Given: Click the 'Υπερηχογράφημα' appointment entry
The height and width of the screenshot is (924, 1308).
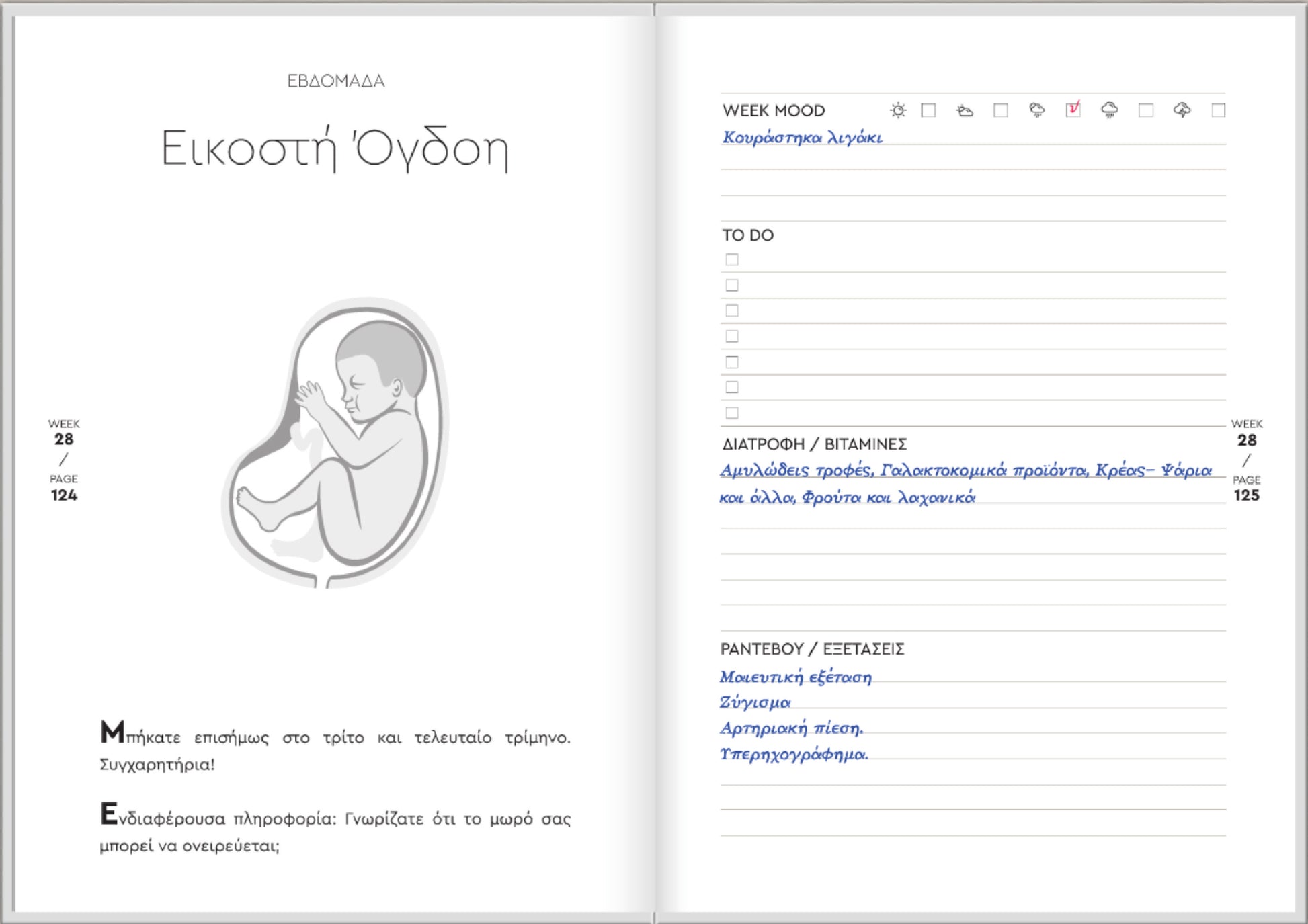Looking at the screenshot, I should tap(794, 754).
